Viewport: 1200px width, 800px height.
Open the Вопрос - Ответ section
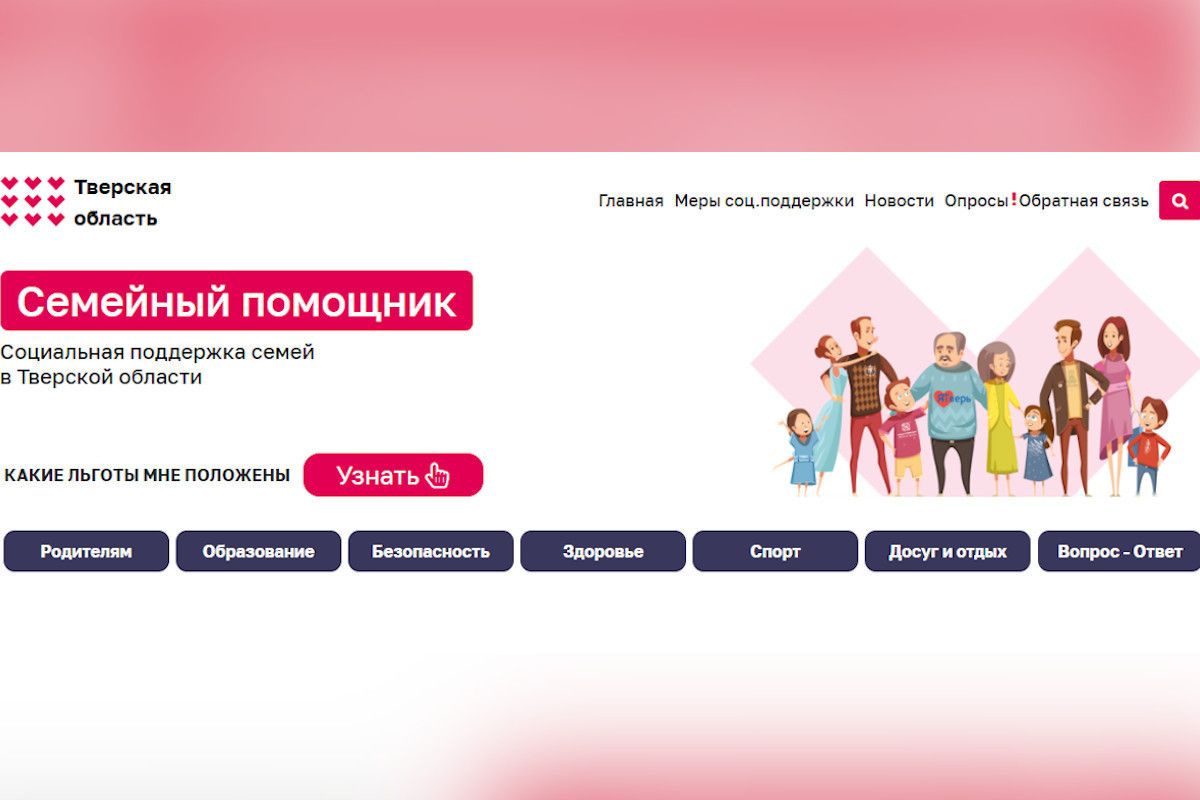click(1119, 551)
